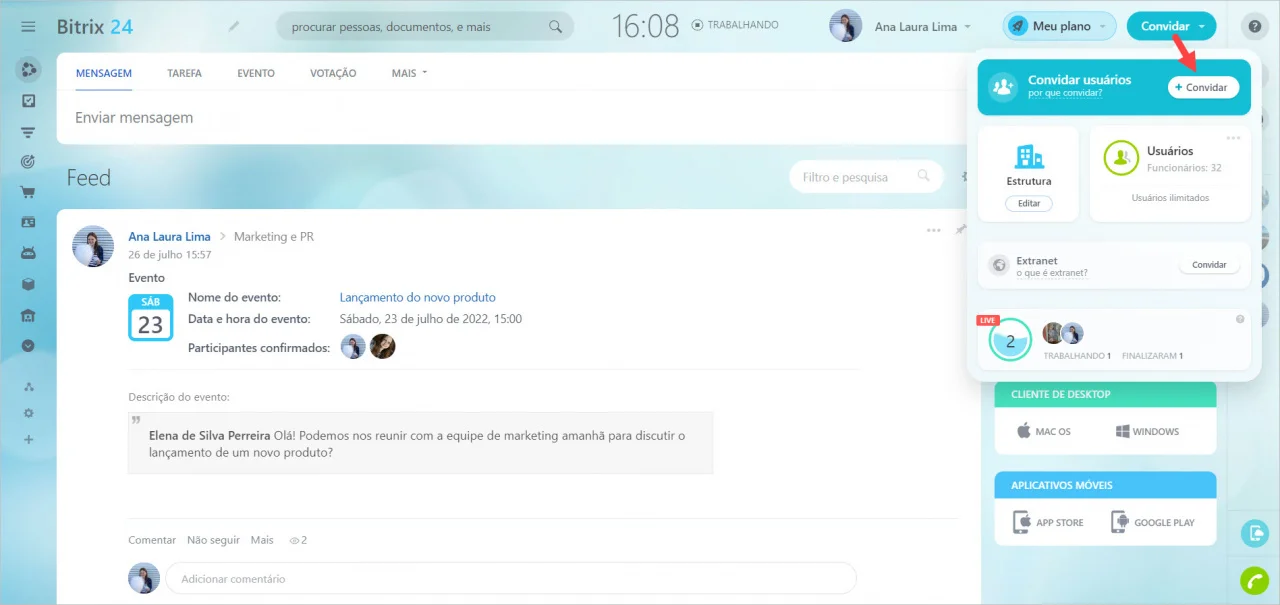
Task: Click the plus icon in left sidebar
Action: point(28,440)
